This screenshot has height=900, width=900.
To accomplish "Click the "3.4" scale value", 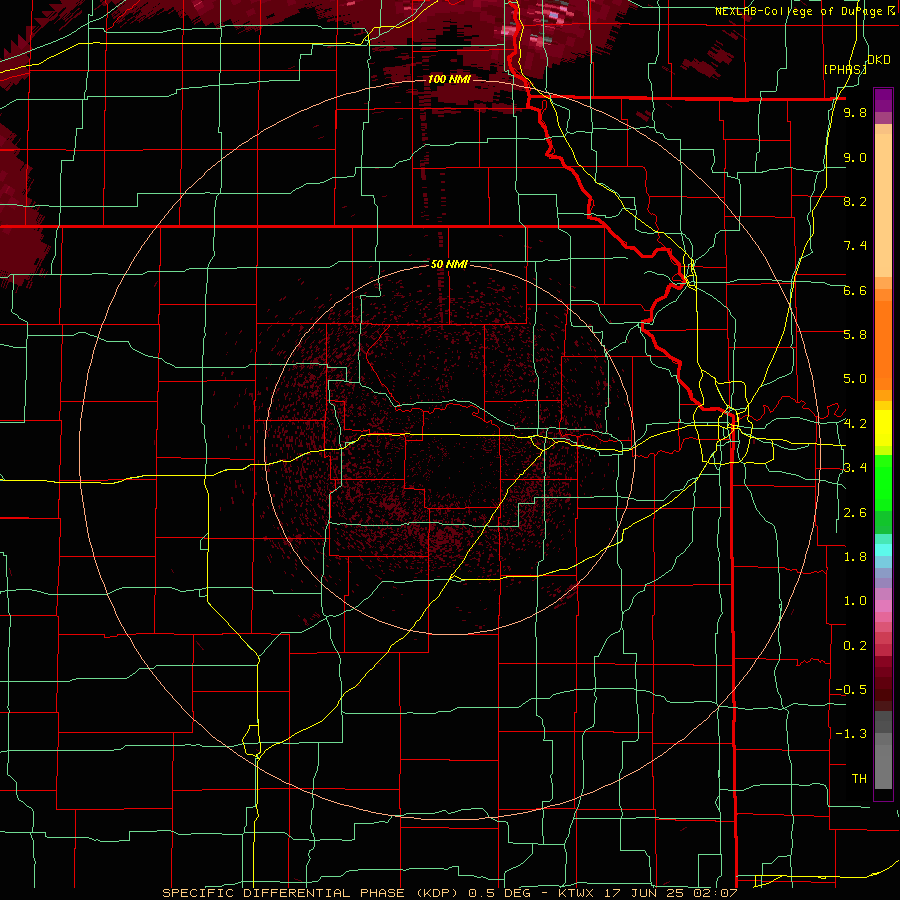I will (x=855, y=468).
